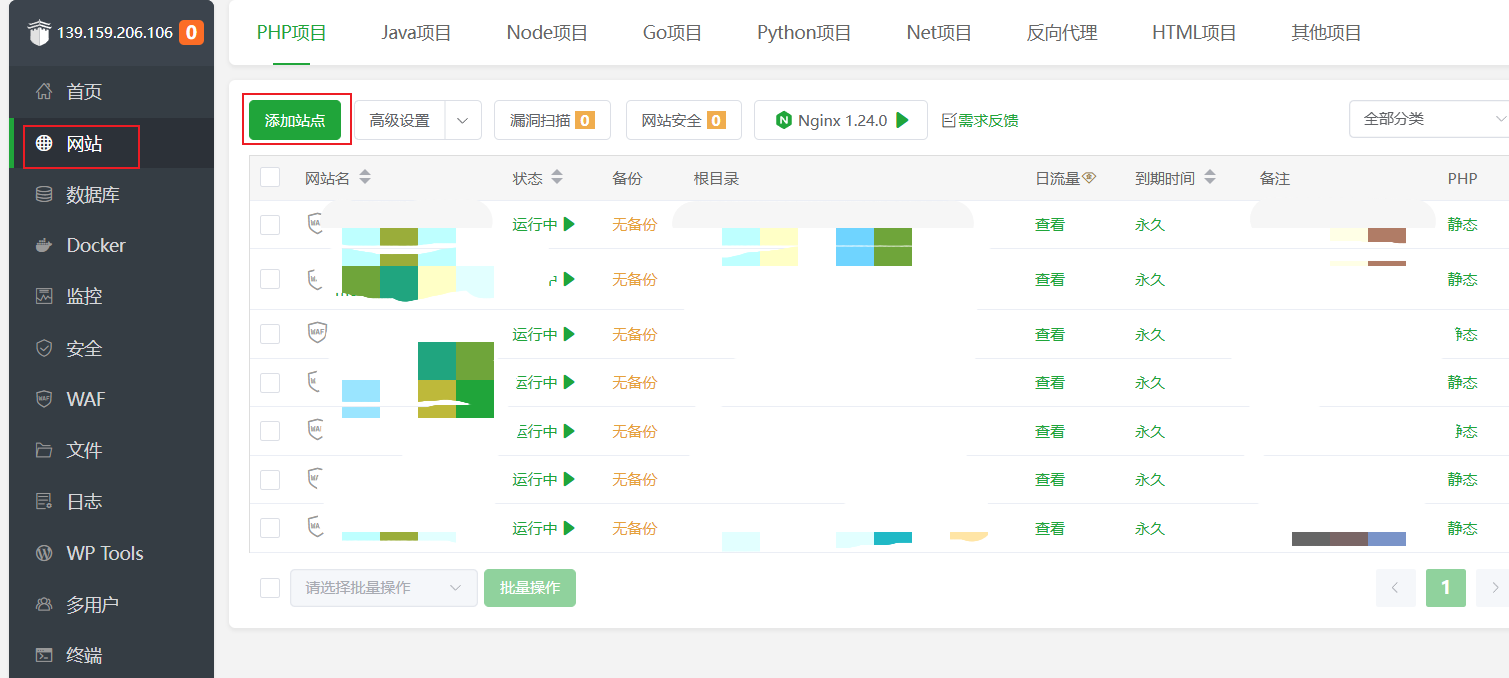The width and height of the screenshot is (1509, 678).
Task: Open the 需求反馈 link
Action: click(980, 121)
